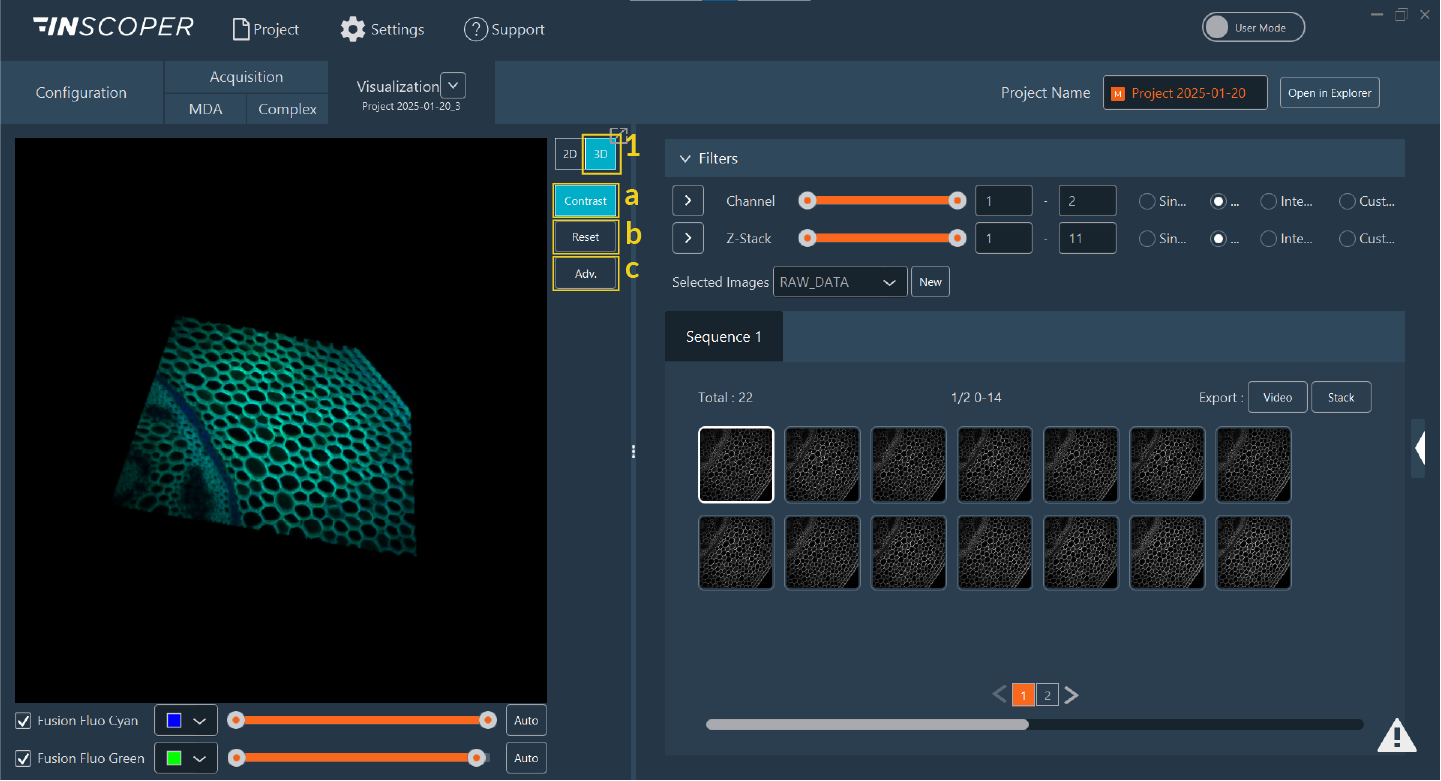Click the expand viewer icon above the 3D button
Screen dimensions: 1441x781
[x=619, y=133]
